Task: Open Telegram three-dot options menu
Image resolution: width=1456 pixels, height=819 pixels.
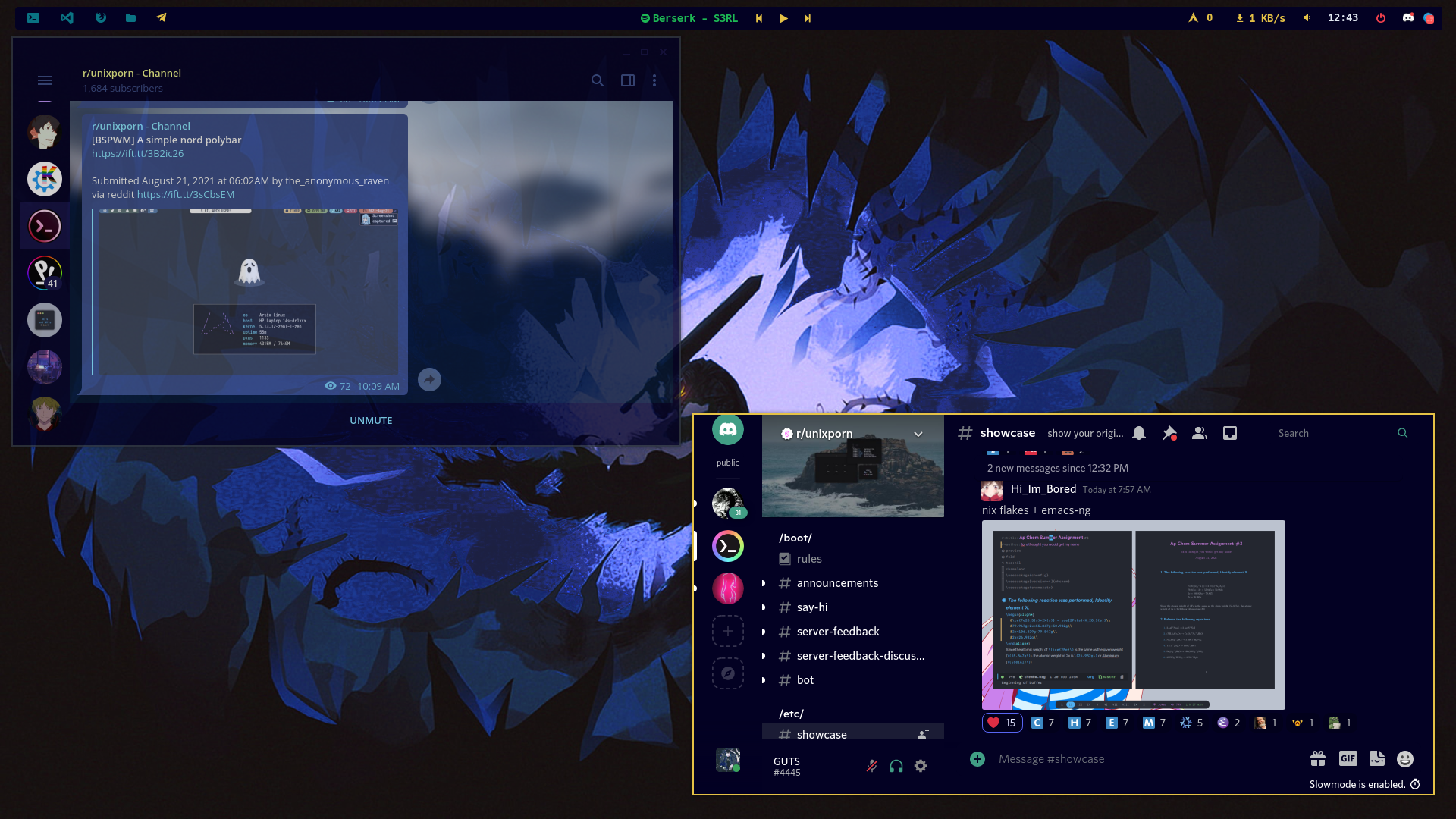Action: tap(654, 80)
